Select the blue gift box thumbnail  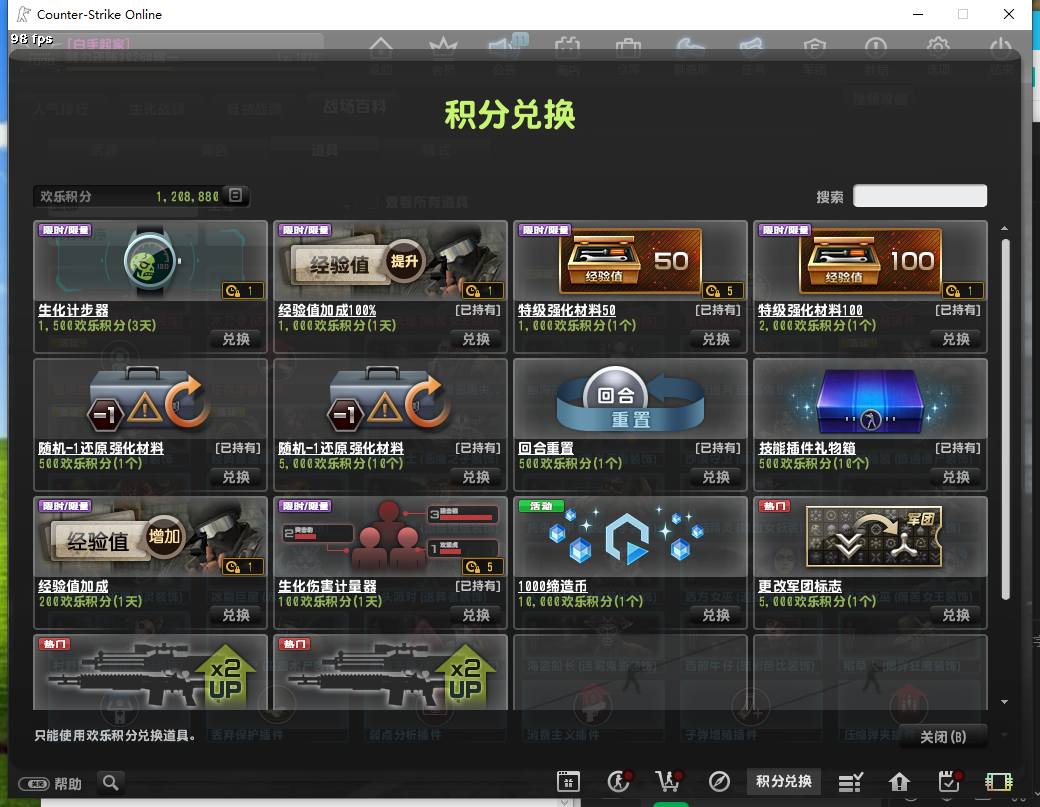[x=870, y=400]
